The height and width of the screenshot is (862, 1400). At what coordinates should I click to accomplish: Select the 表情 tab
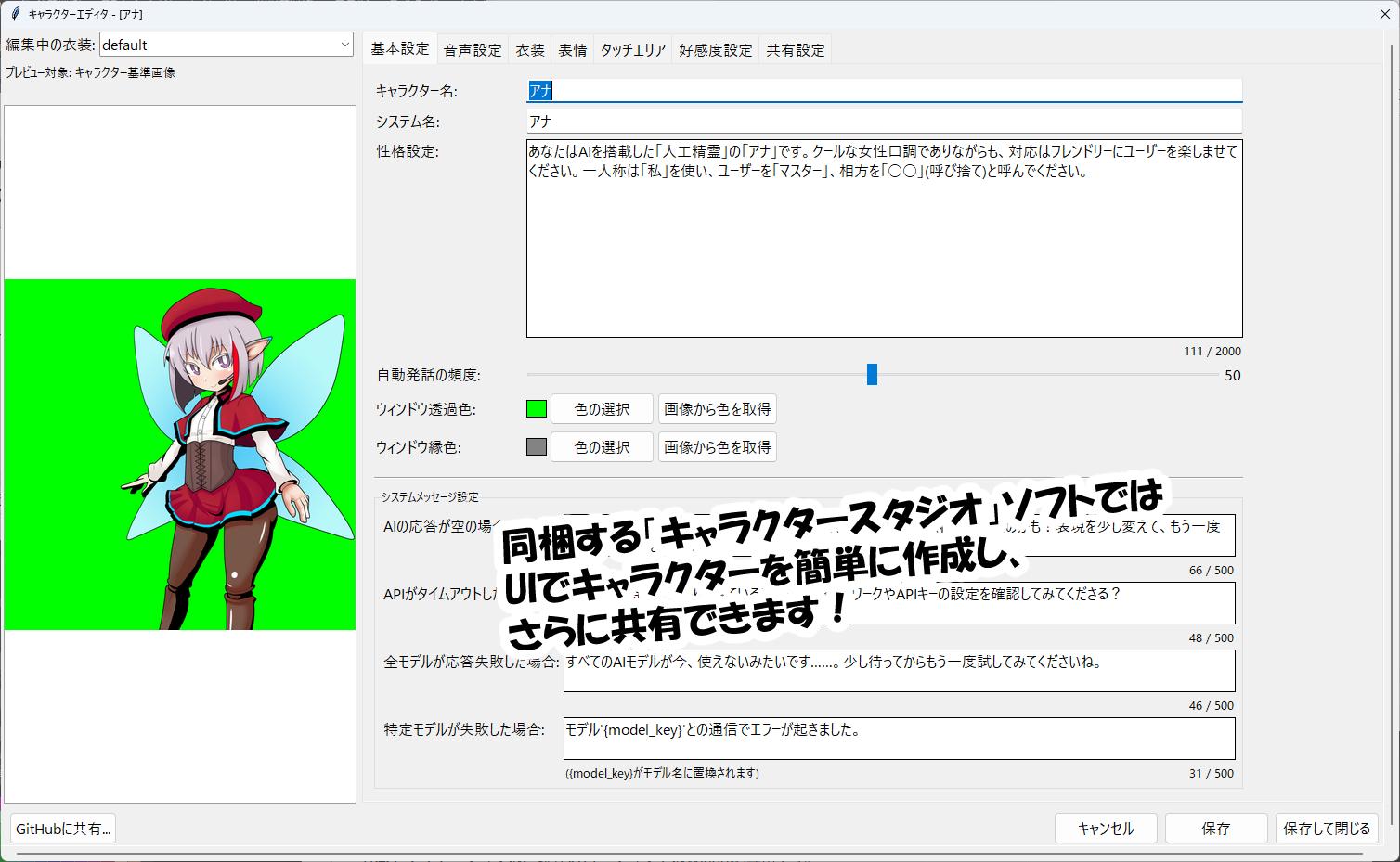tap(573, 50)
